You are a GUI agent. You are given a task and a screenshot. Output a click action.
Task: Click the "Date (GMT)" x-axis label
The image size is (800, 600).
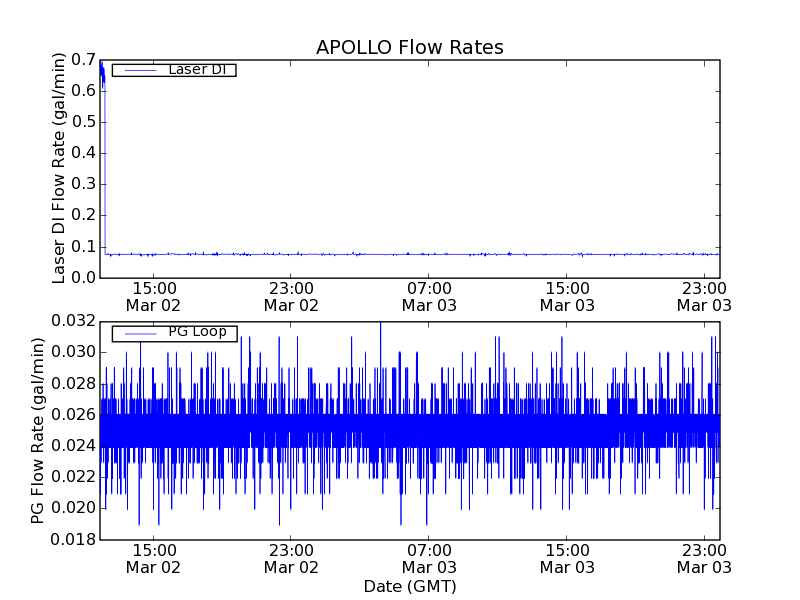click(409, 586)
